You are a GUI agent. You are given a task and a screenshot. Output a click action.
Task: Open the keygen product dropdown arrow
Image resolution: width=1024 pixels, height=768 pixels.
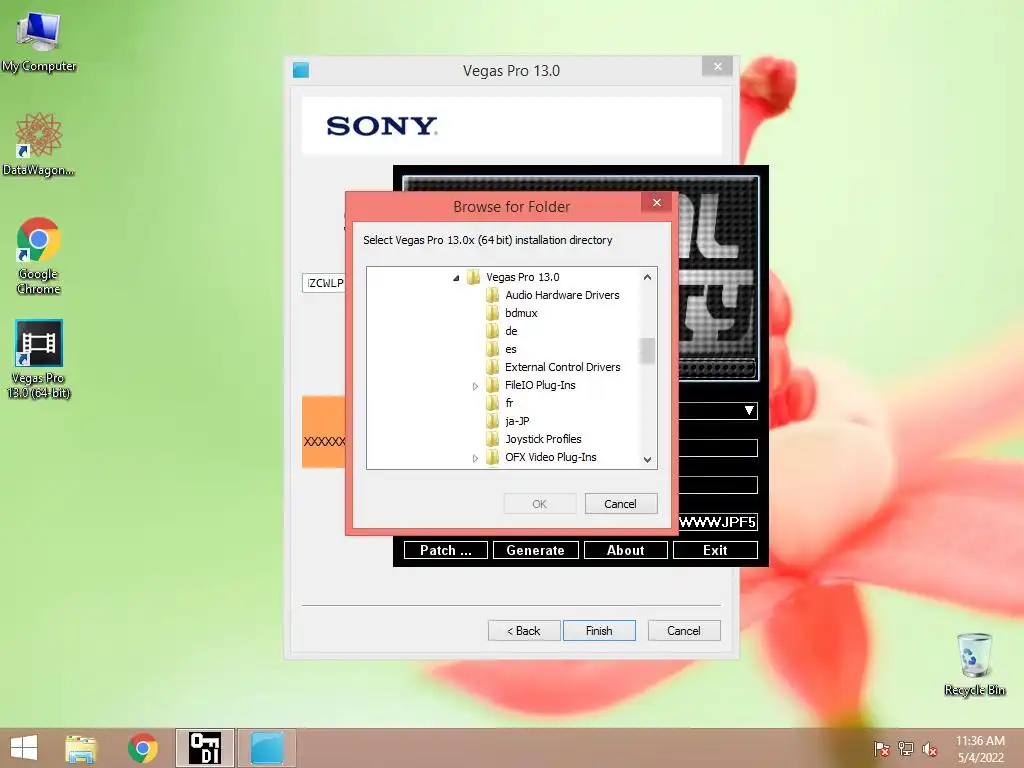pos(749,411)
